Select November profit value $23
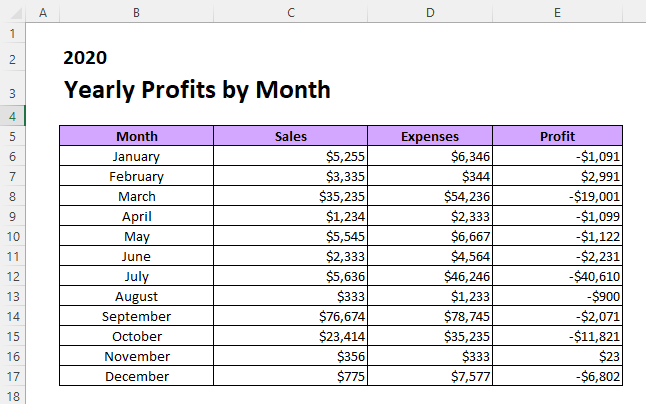The width and height of the screenshot is (646, 404). 557,356
